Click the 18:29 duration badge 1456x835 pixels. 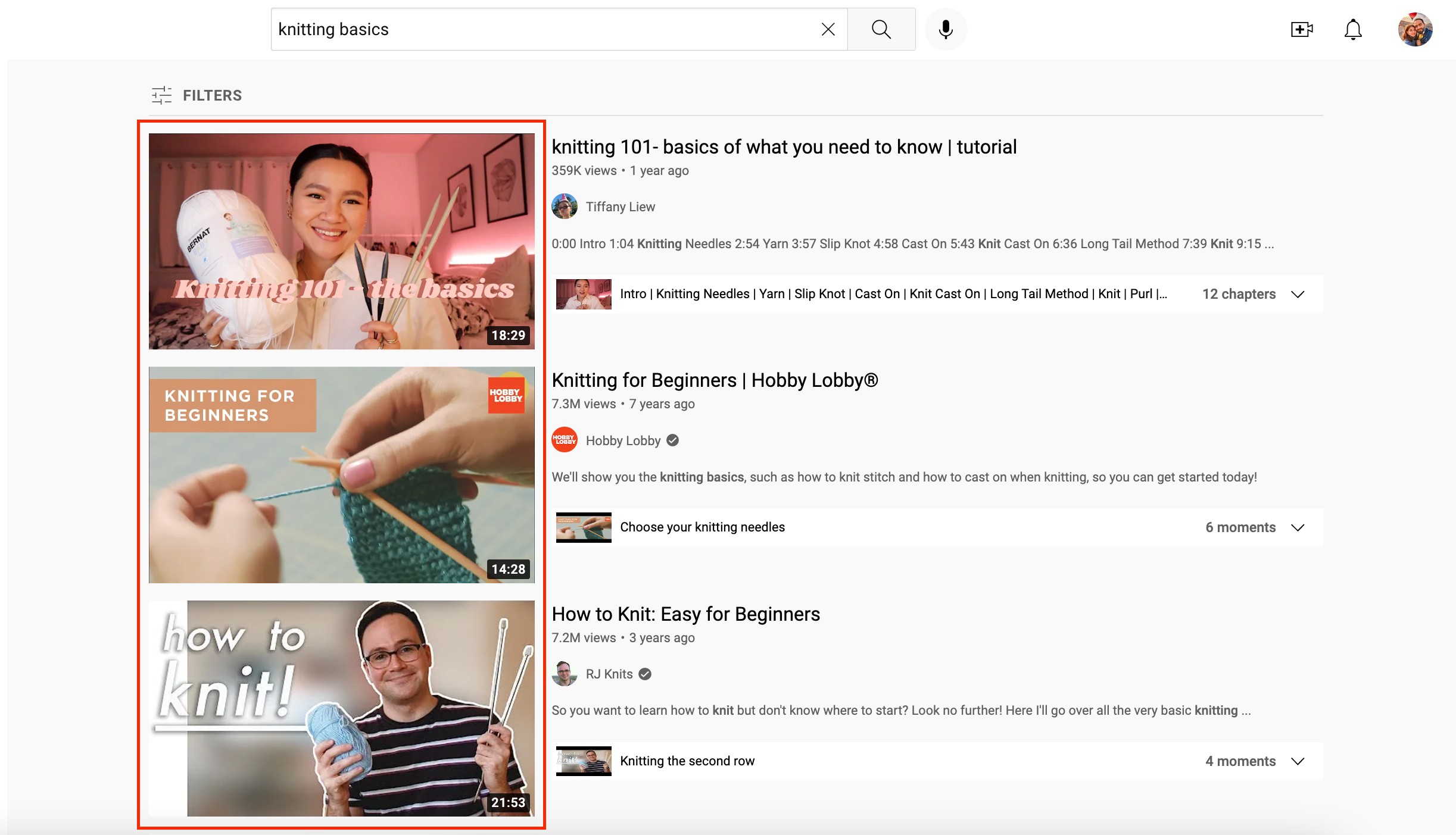(508, 336)
